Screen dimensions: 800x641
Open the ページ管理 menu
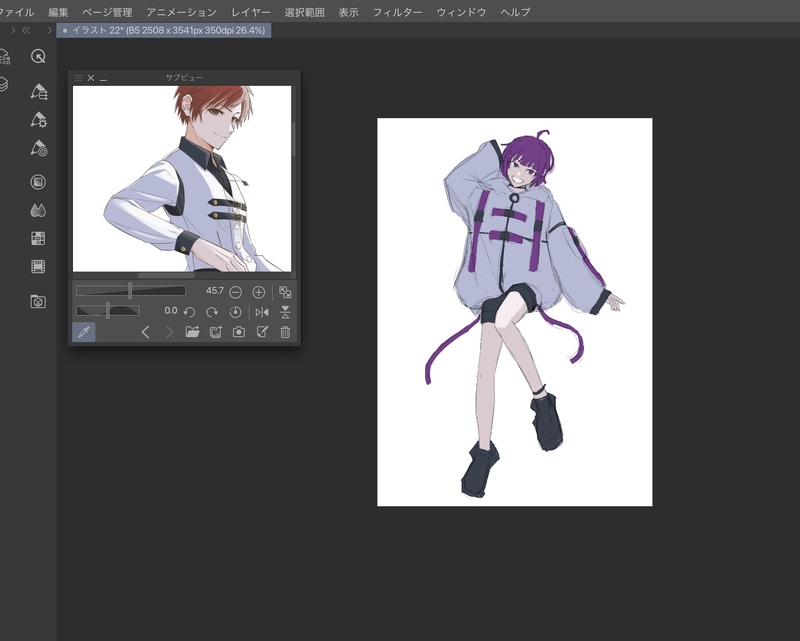(107, 12)
